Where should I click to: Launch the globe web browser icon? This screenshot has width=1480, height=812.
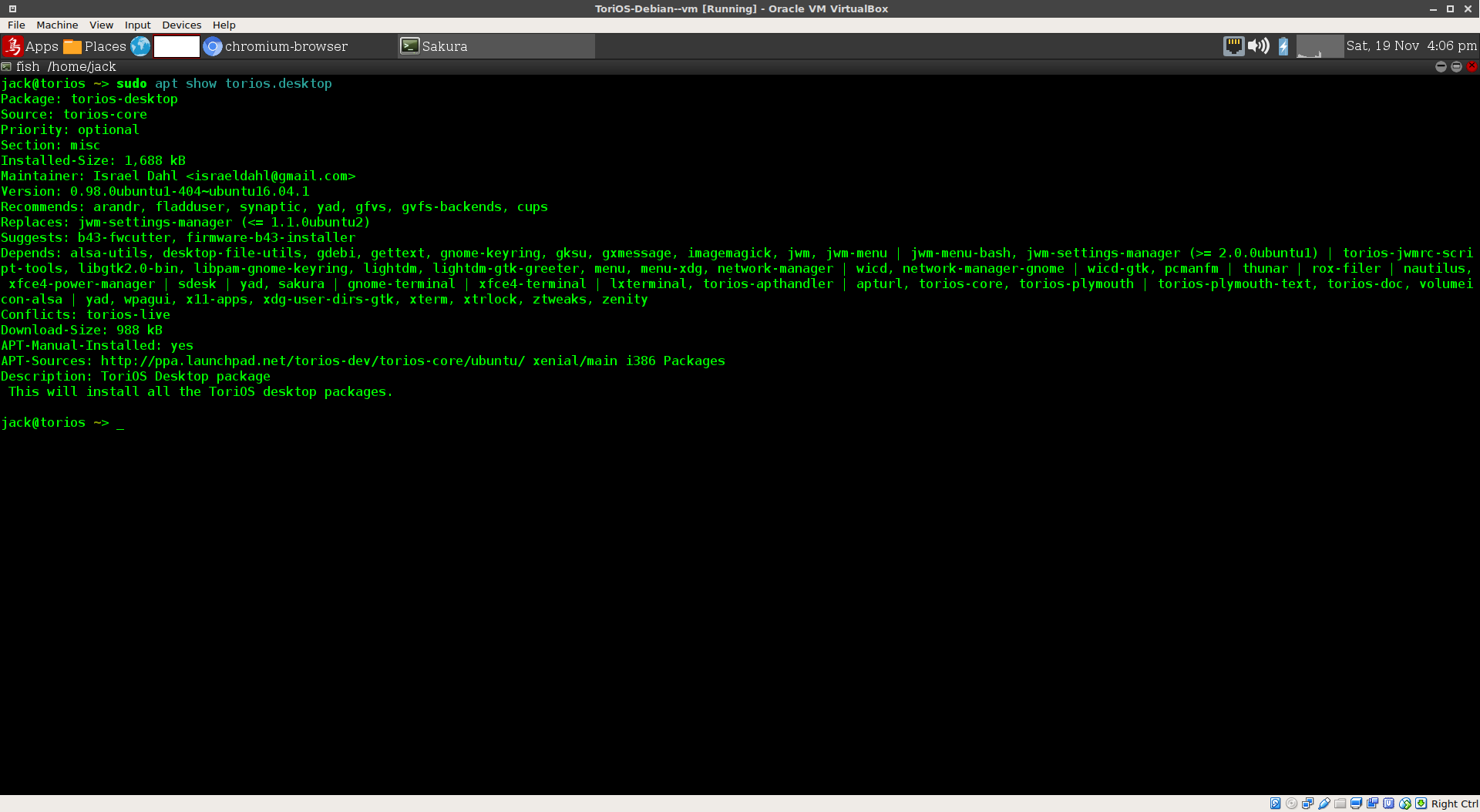click(x=140, y=46)
